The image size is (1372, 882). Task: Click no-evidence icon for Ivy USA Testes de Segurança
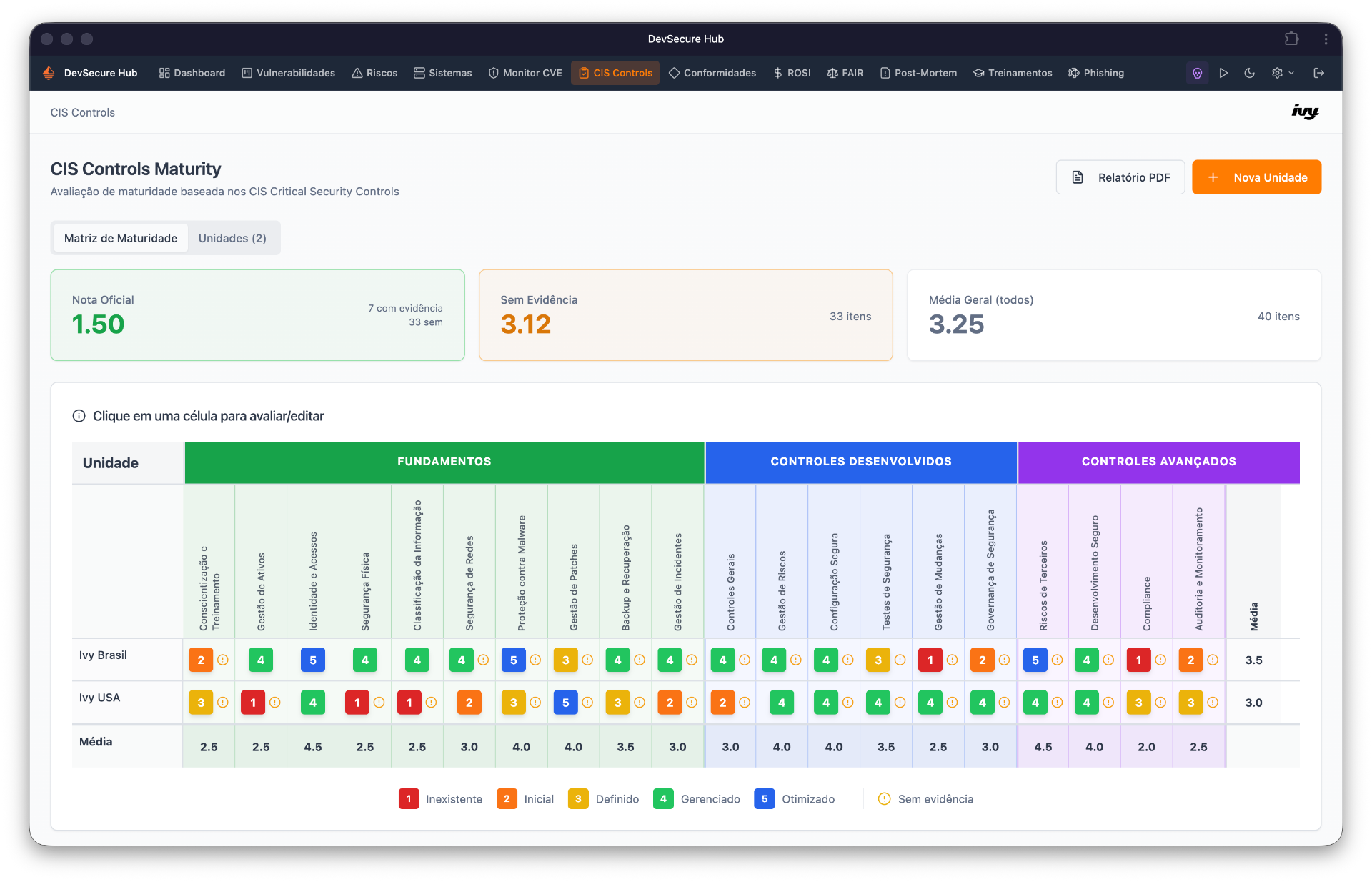tap(900, 703)
